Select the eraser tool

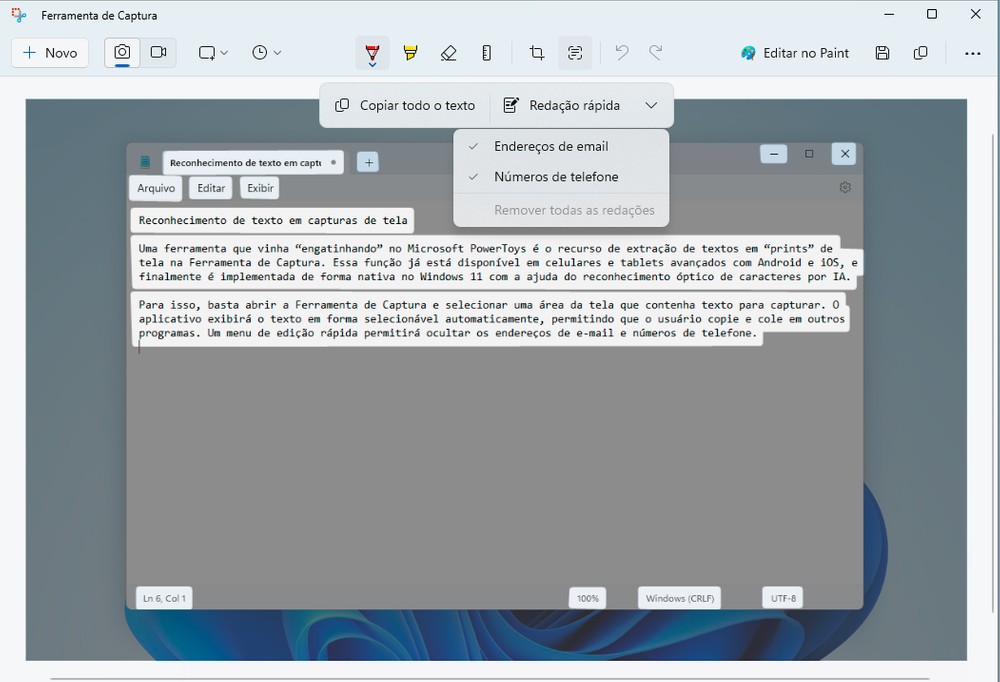[448, 53]
